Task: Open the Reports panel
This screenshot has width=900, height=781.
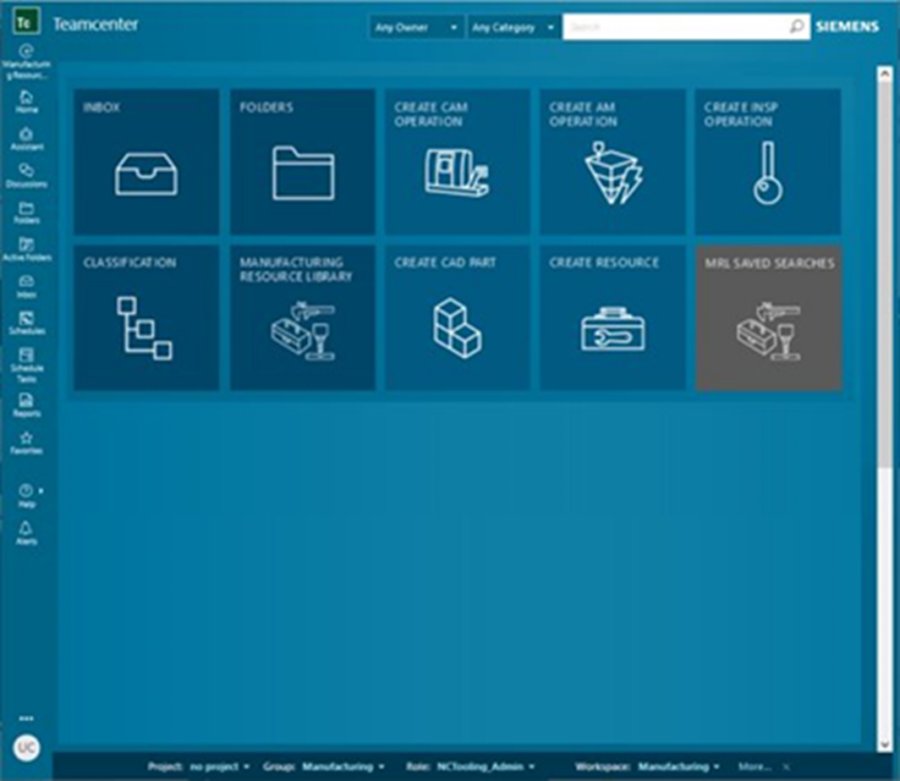Action: (x=27, y=405)
